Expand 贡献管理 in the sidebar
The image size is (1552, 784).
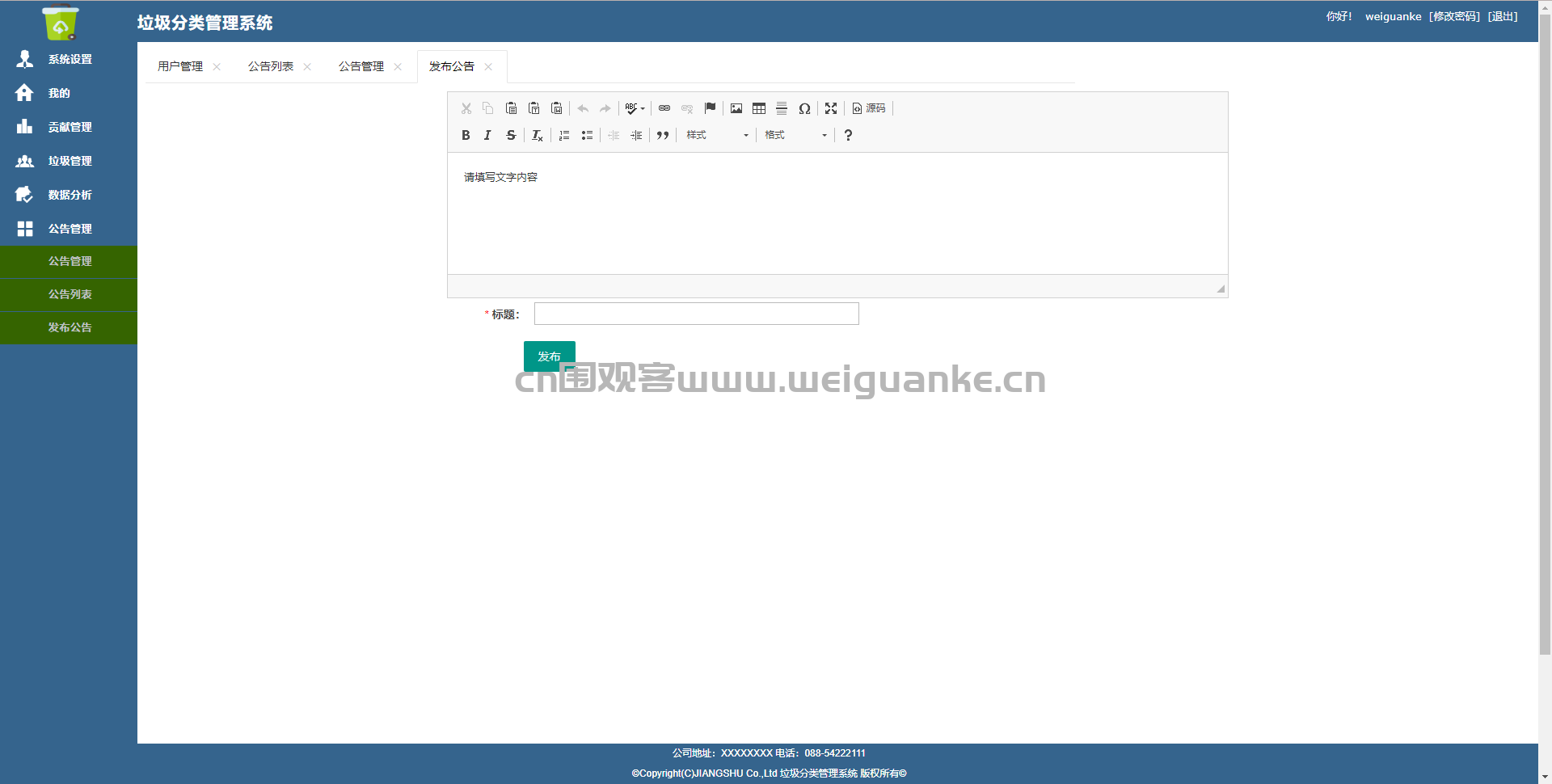tap(69, 127)
